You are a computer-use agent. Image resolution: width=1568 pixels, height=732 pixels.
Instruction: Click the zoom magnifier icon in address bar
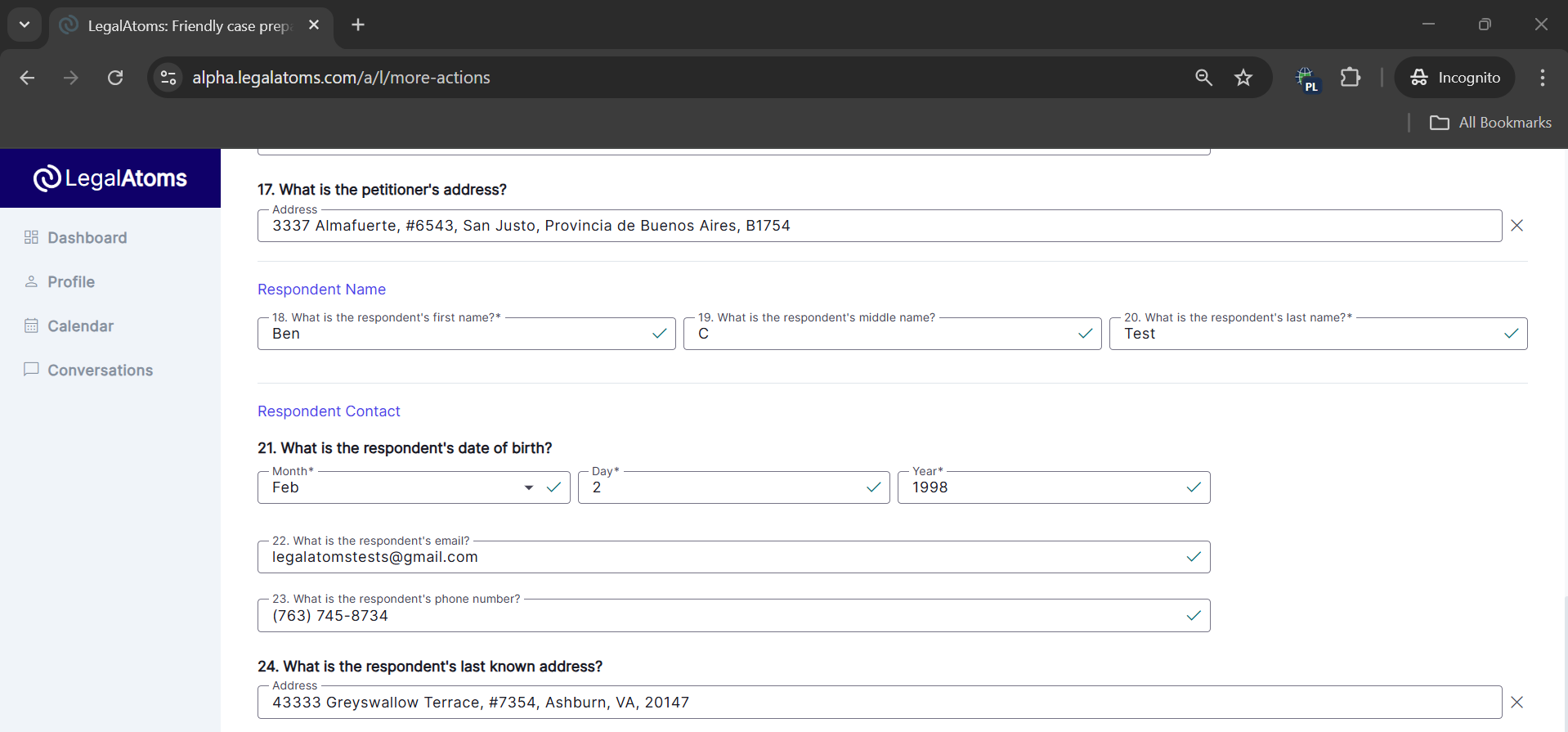pyautogui.click(x=1203, y=78)
